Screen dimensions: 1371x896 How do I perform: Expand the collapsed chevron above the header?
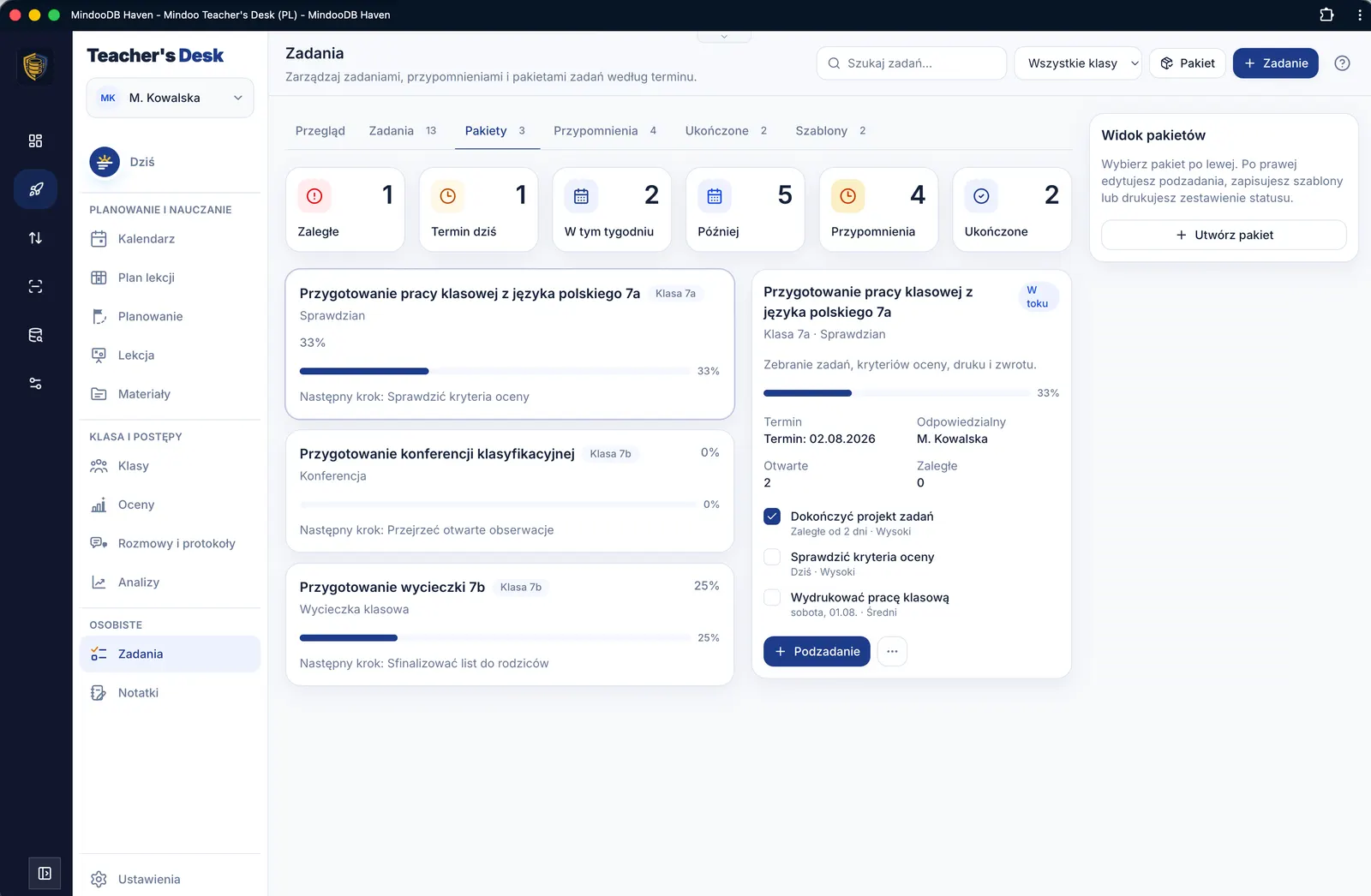pos(724,37)
